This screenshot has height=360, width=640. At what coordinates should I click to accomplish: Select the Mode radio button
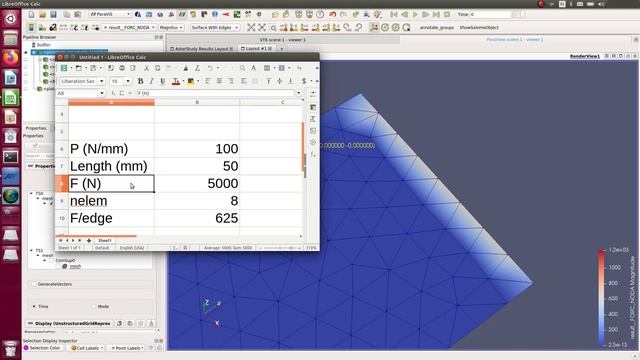point(93,306)
